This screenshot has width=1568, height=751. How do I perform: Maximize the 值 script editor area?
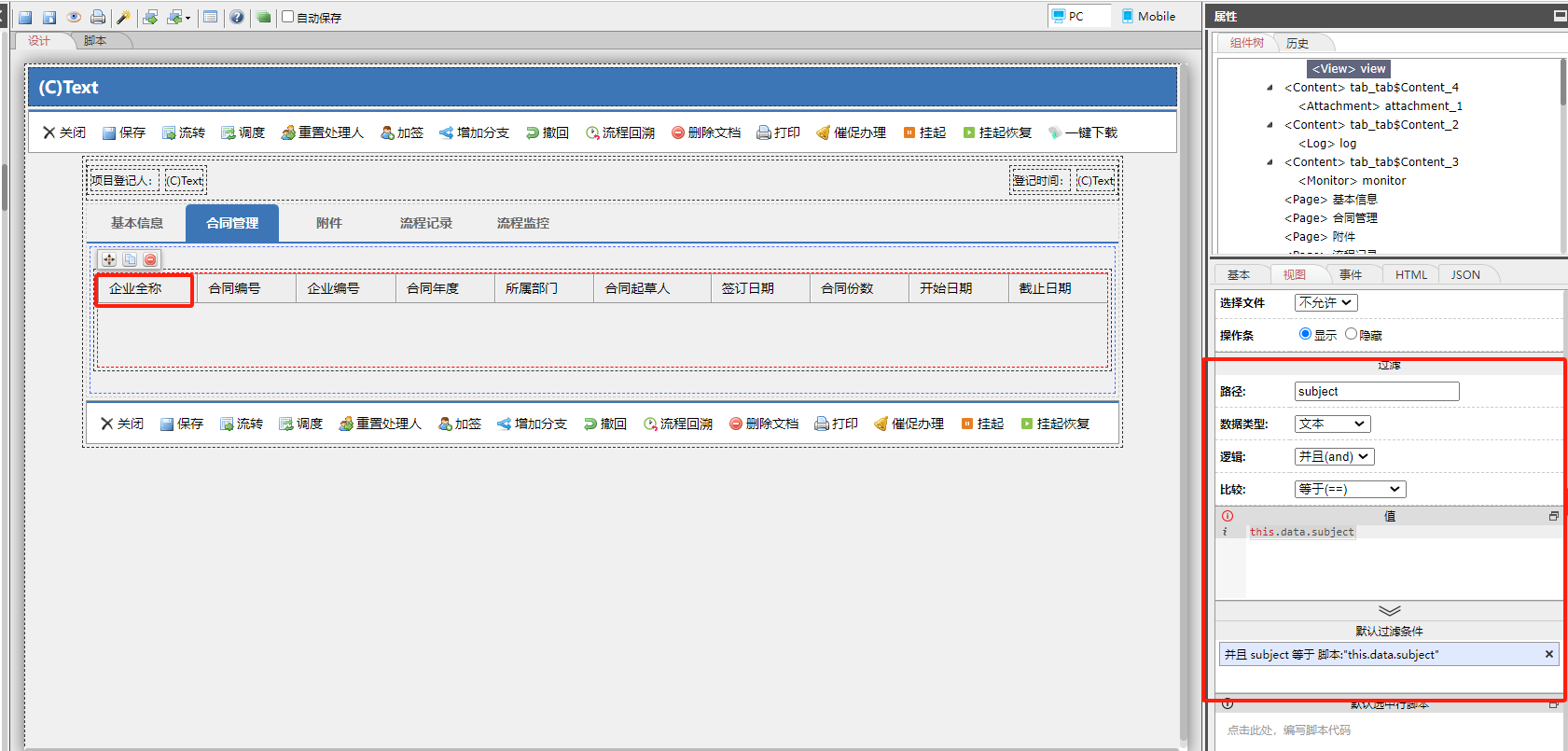(x=1554, y=516)
